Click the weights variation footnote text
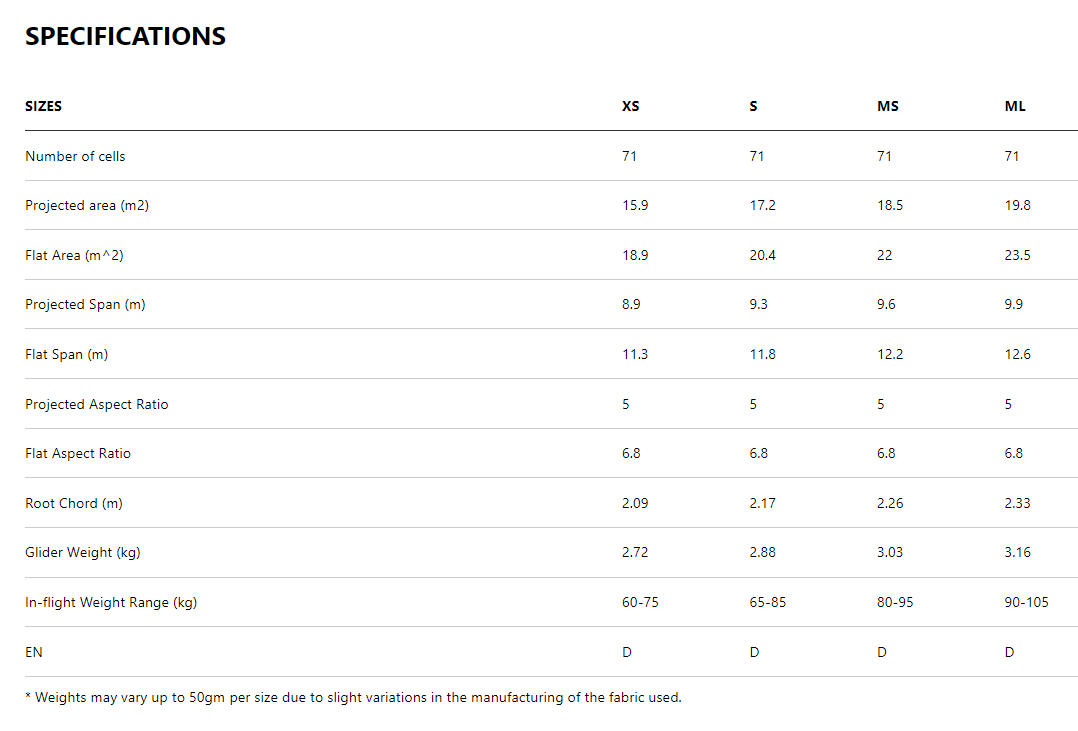This screenshot has height=731, width=1078. click(x=353, y=697)
